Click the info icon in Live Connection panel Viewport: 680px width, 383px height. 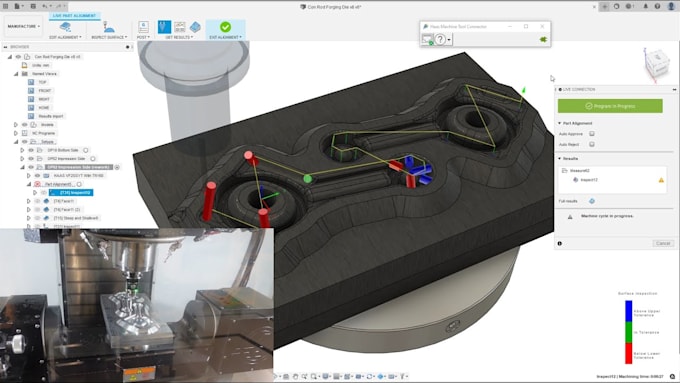coord(559,244)
